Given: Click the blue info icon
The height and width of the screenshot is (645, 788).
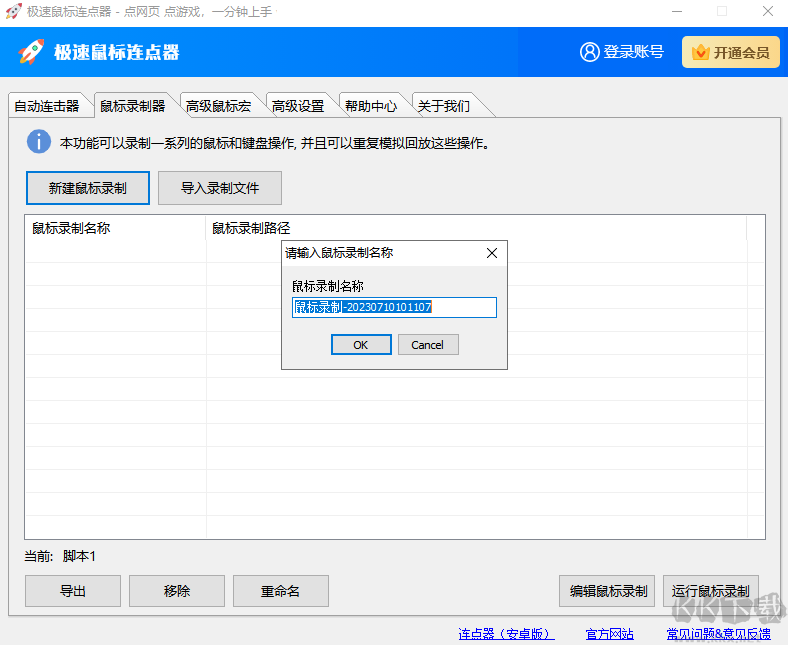Looking at the screenshot, I should click(x=39, y=142).
